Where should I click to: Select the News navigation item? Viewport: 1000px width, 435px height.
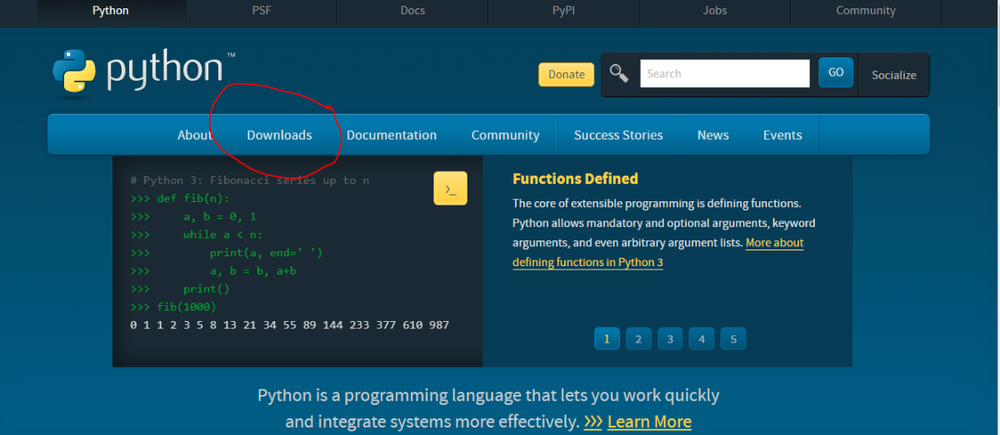[713, 135]
